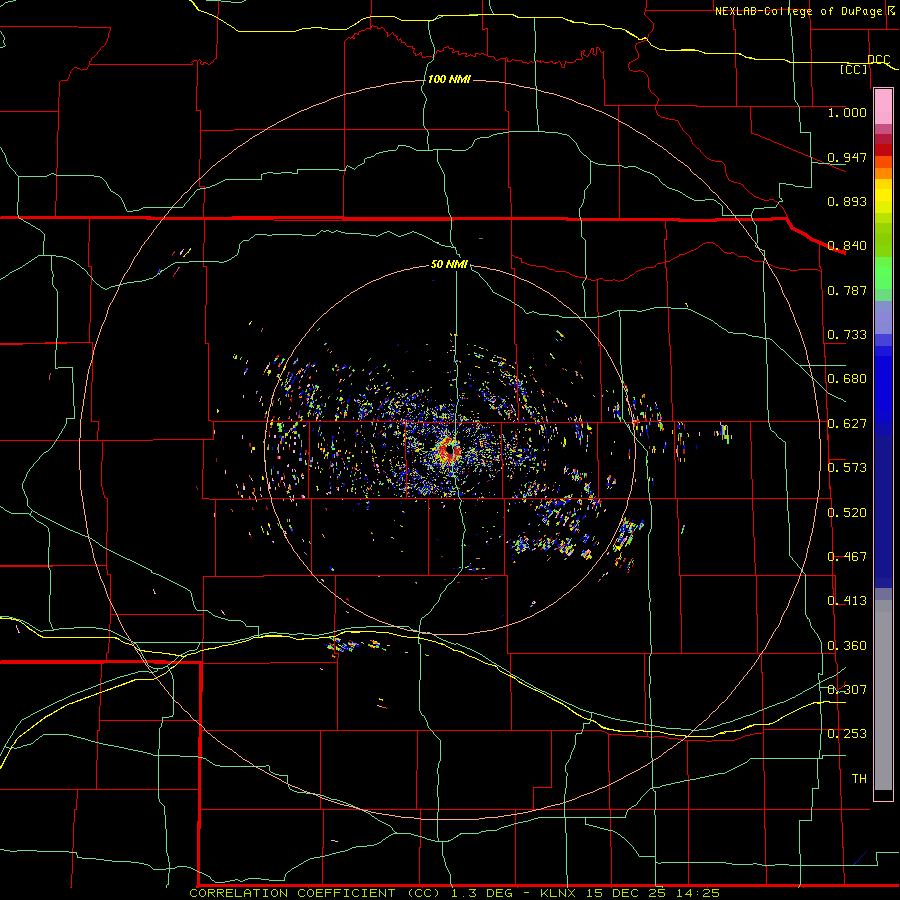
Task: Click the 0.413 scale value
Action: pyautogui.click(x=847, y=601)
